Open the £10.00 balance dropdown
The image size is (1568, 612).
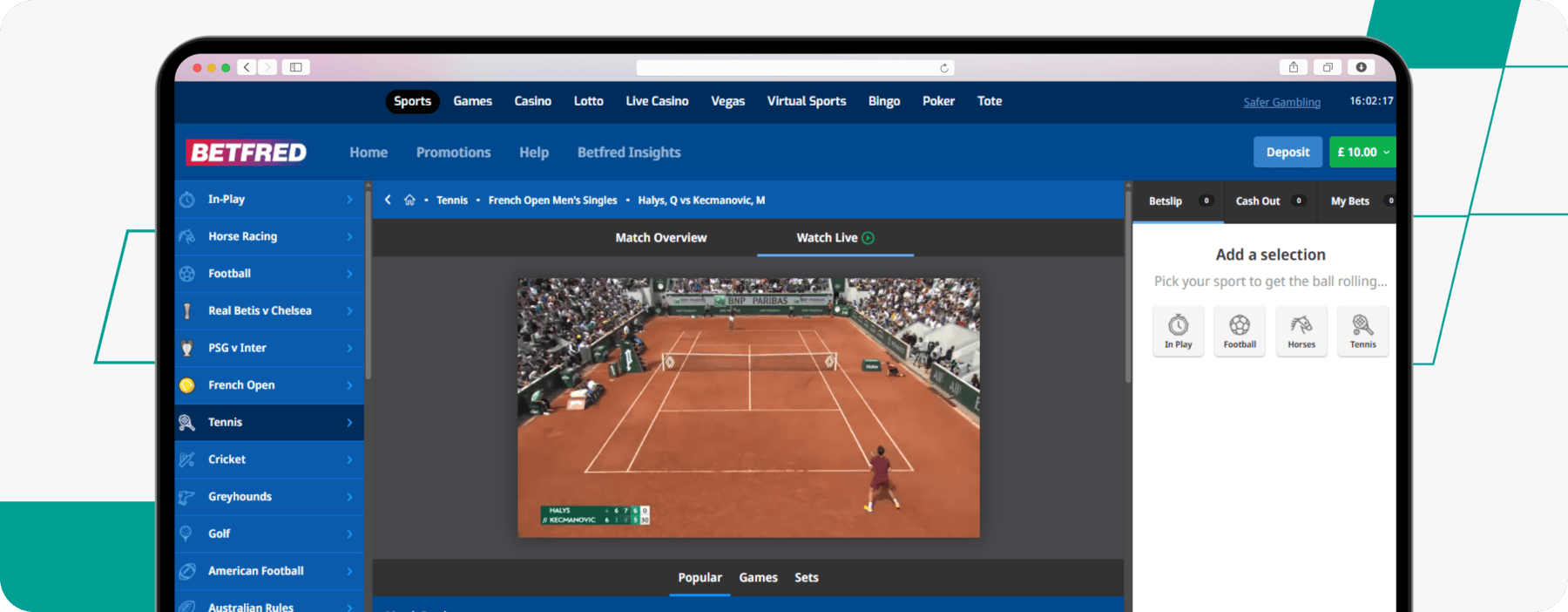(1362, 152)
